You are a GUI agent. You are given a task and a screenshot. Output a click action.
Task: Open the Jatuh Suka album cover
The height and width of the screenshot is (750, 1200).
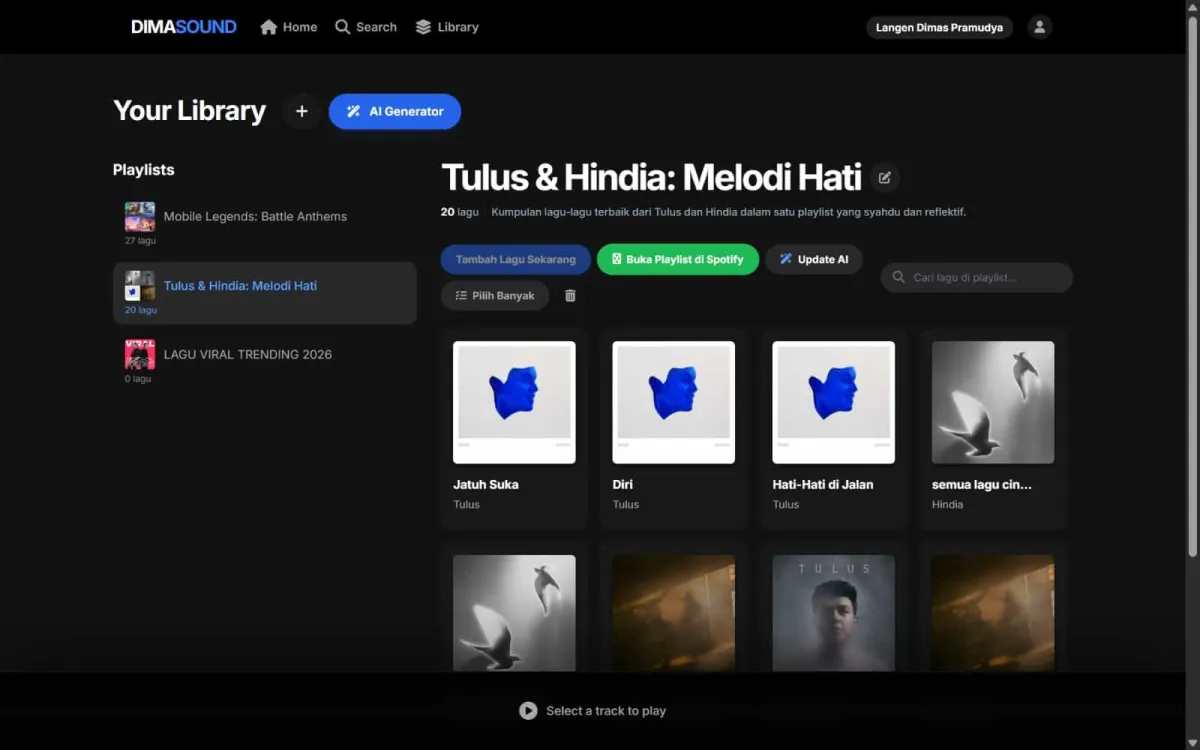tap(514, 402)
